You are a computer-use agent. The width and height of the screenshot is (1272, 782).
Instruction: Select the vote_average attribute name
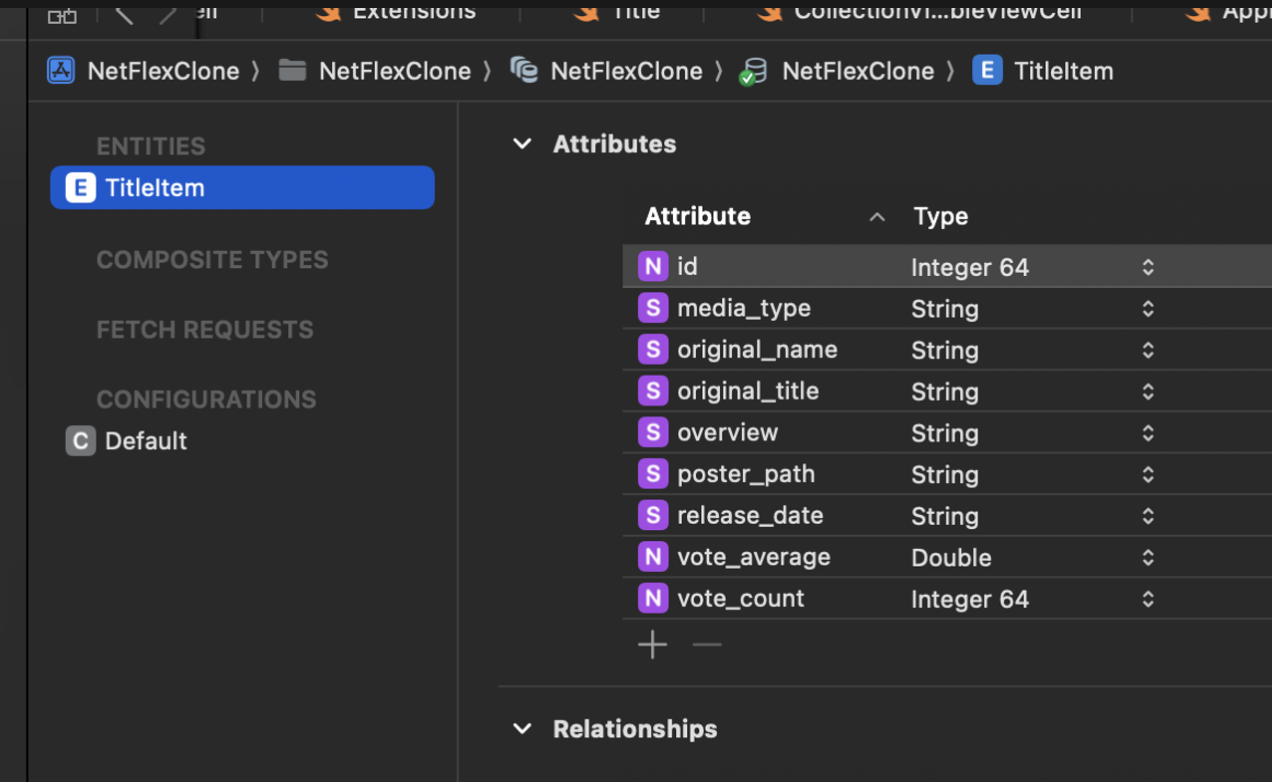754,557
